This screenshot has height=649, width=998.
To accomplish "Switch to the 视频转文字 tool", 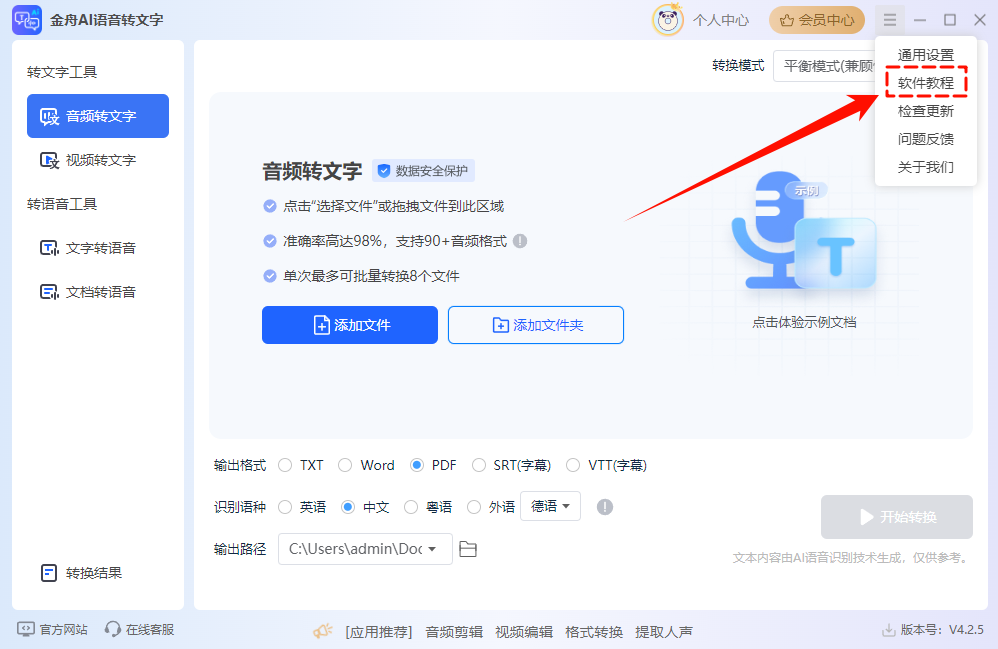I will tap(97, 160).
